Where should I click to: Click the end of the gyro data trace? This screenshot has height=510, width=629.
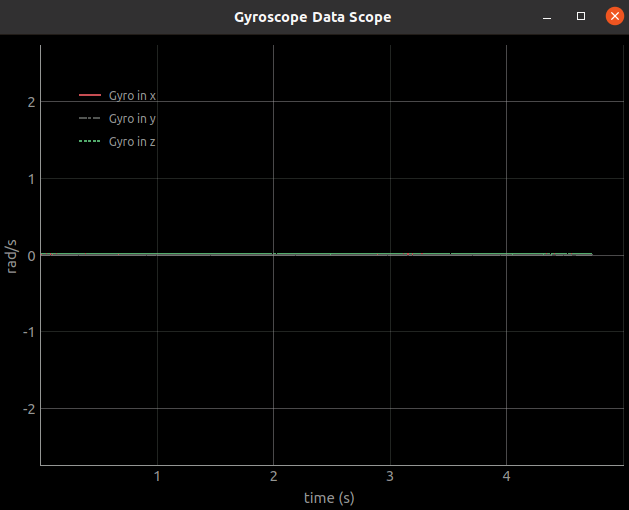[592, 254]
